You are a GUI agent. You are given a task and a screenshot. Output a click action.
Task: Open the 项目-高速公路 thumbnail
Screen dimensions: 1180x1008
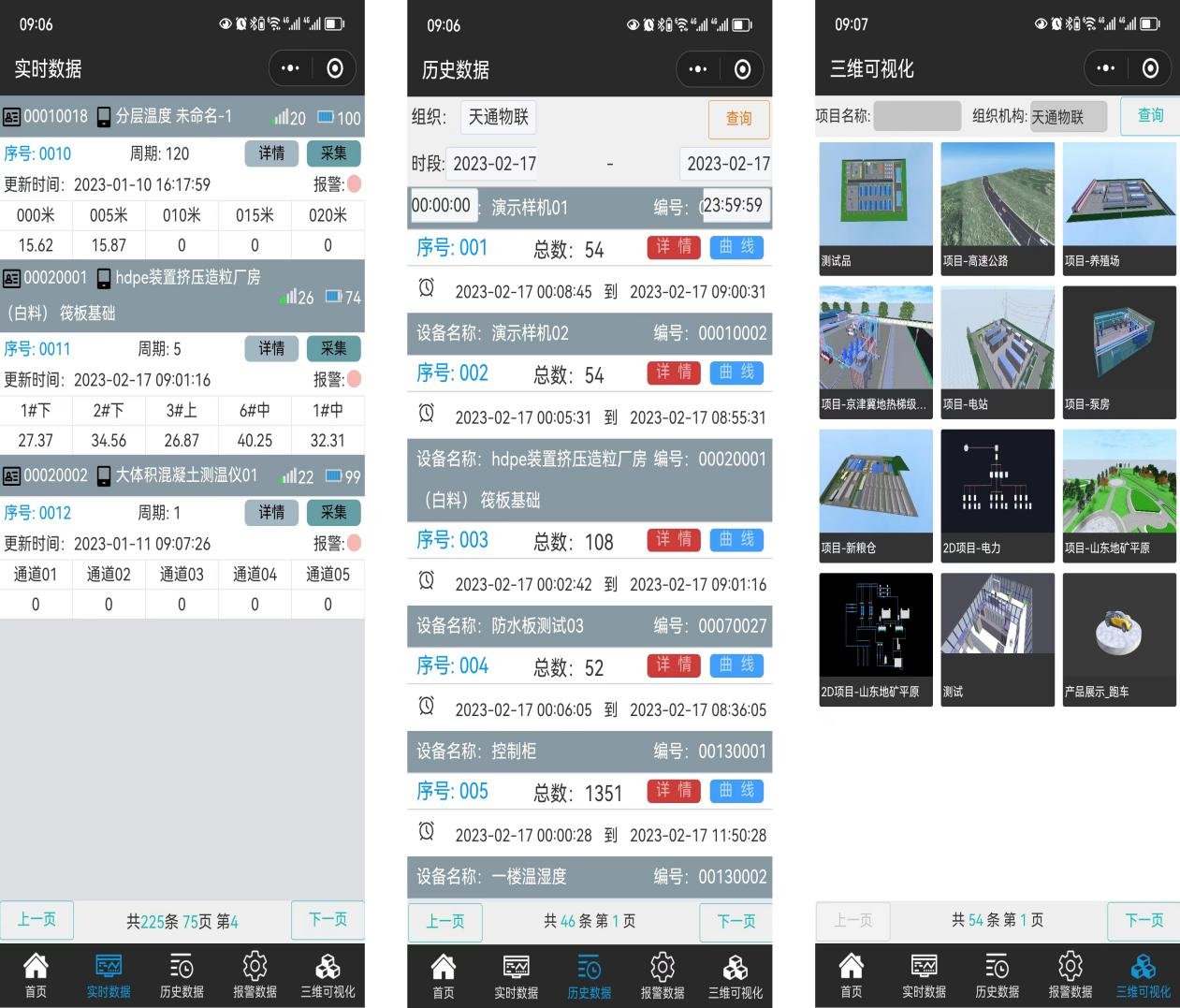pos(998,209)
